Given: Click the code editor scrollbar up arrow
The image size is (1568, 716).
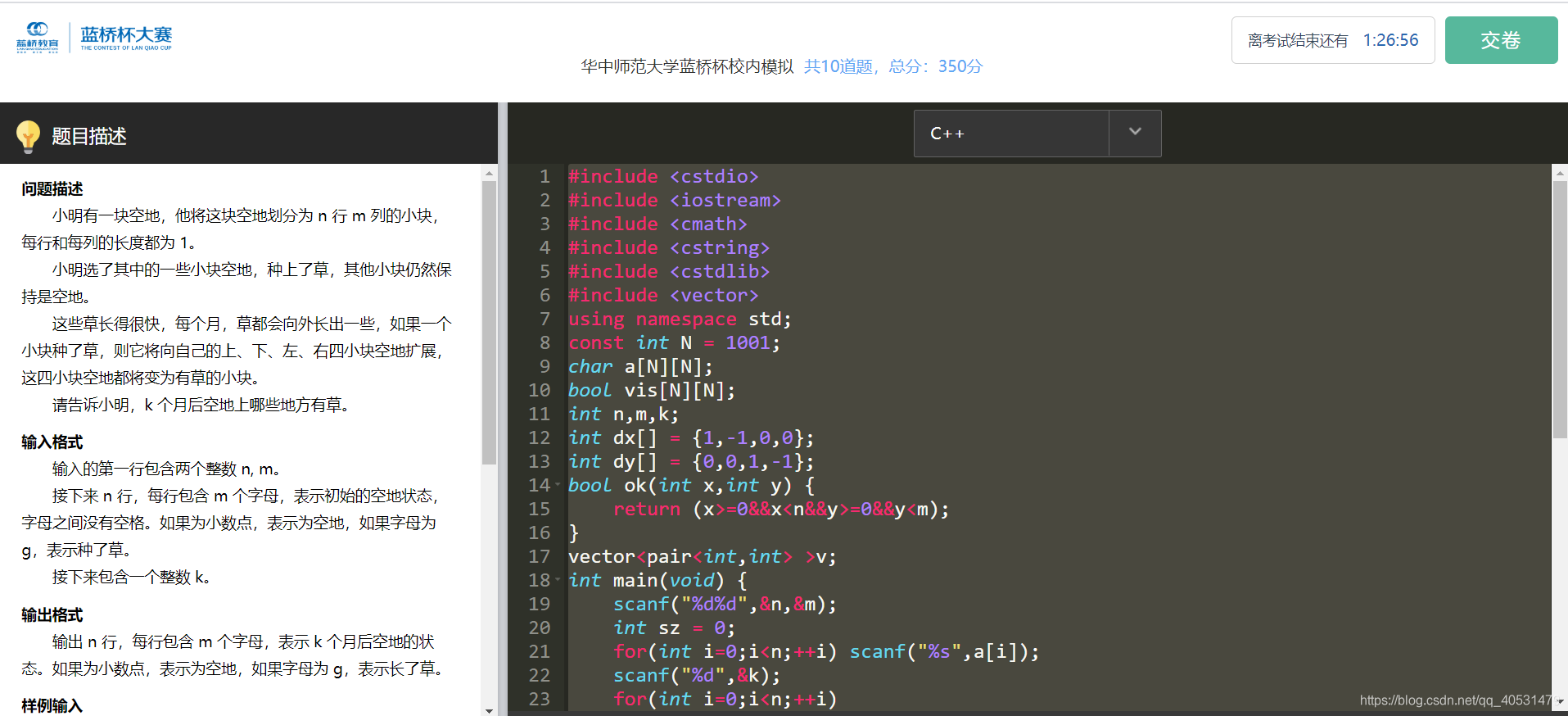Looking at the screenshot, I should (x=1560, y=174).
